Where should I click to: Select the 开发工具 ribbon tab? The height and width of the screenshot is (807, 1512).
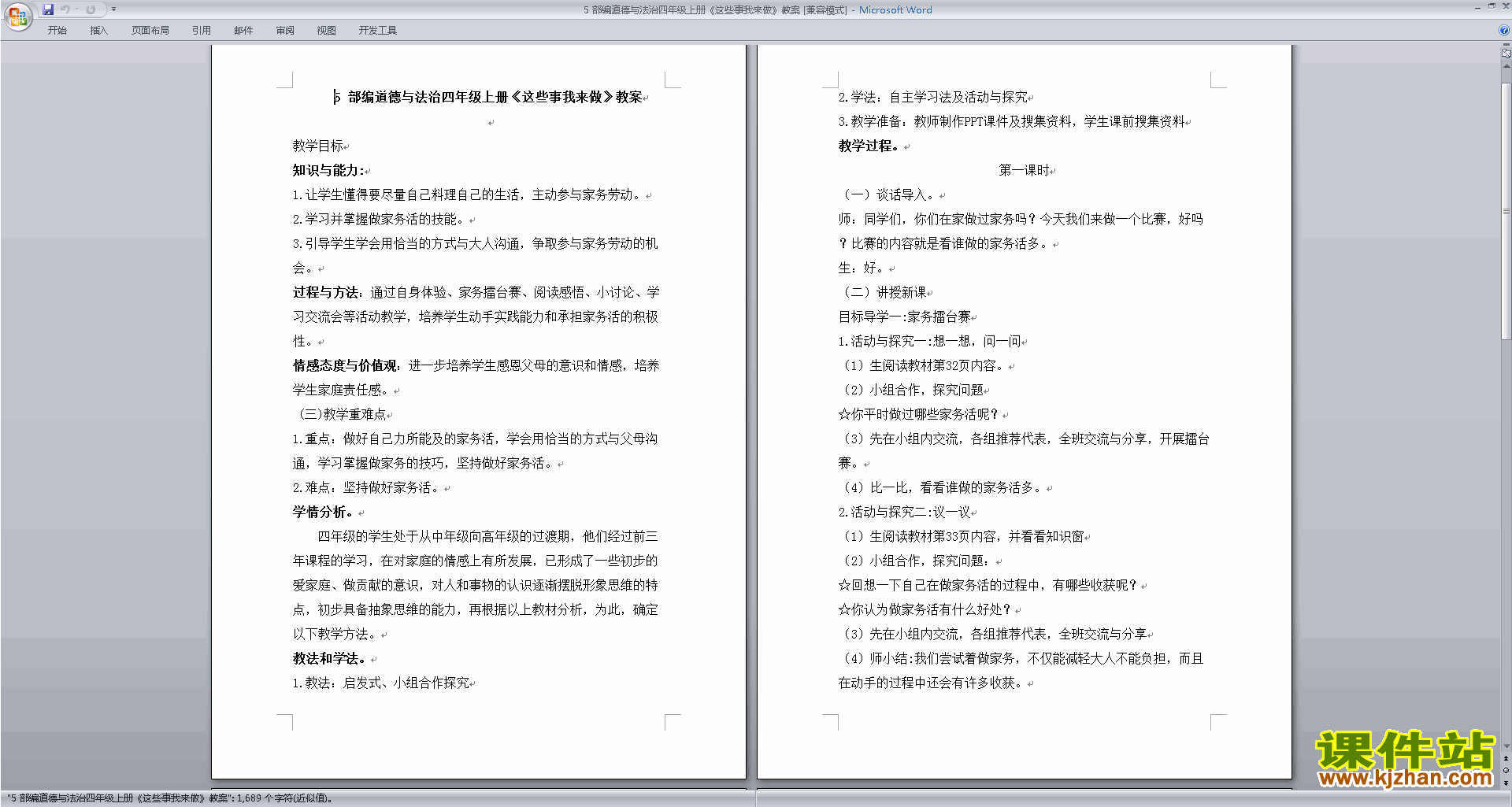point(377,31)
